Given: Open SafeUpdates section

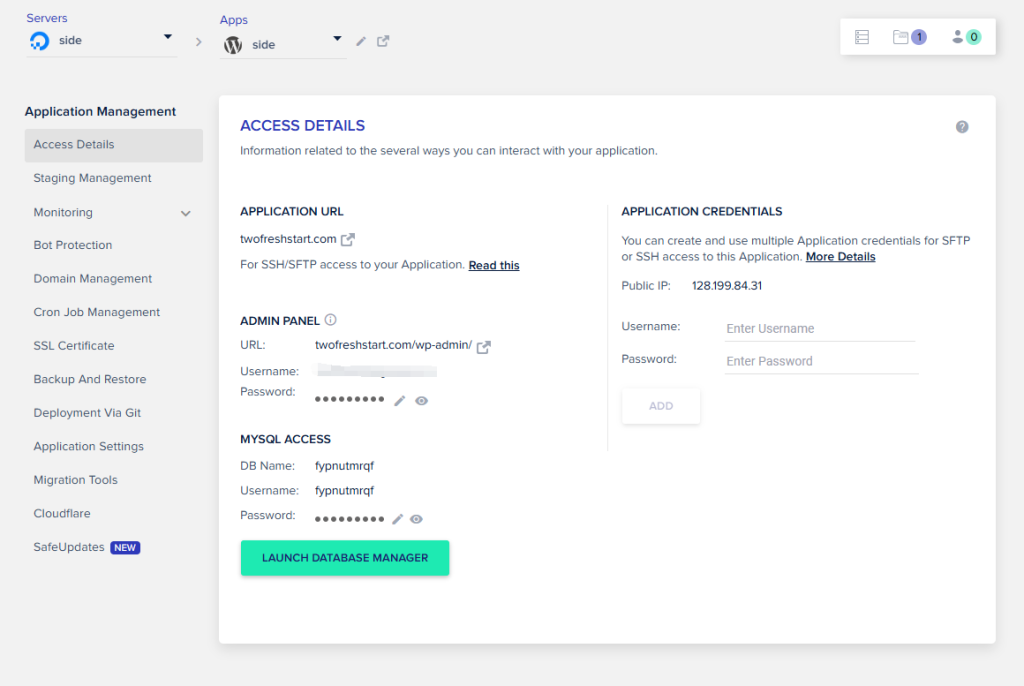Looking at the screenshot, I should (x=69, y=547).
